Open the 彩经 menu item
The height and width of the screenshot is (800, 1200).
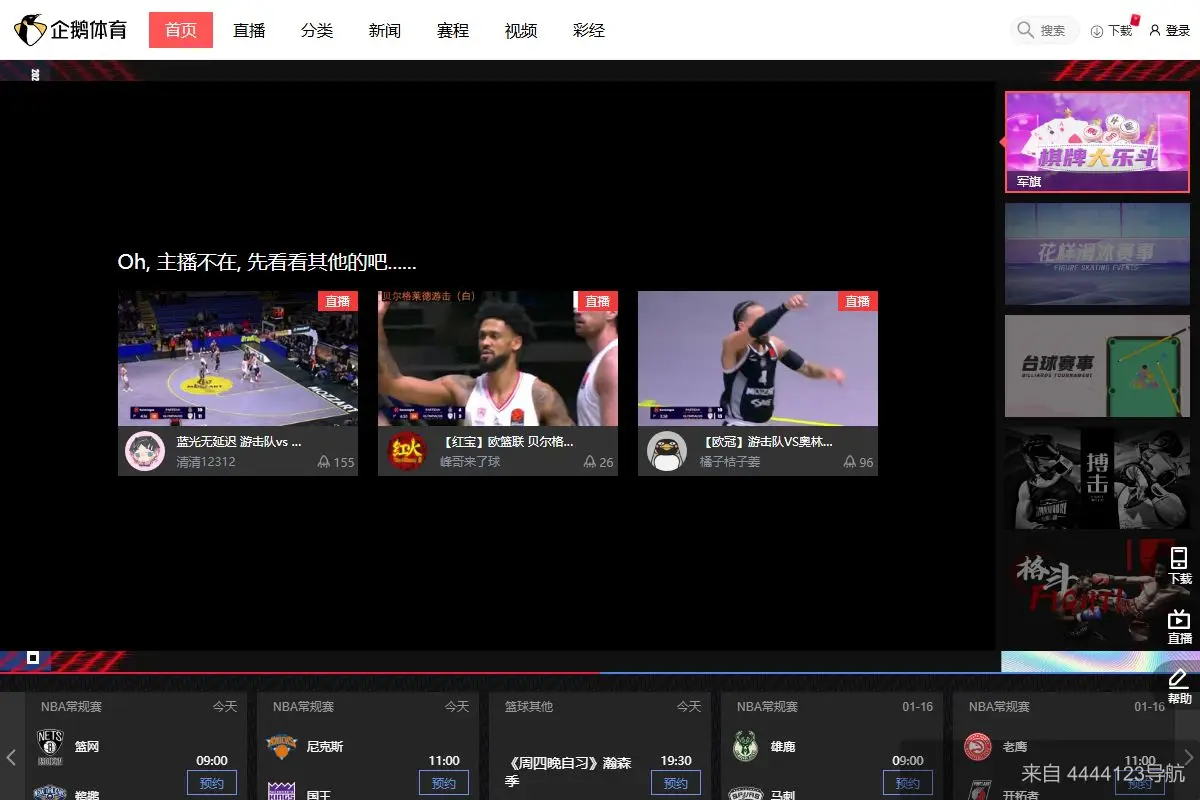click(589, 30)
